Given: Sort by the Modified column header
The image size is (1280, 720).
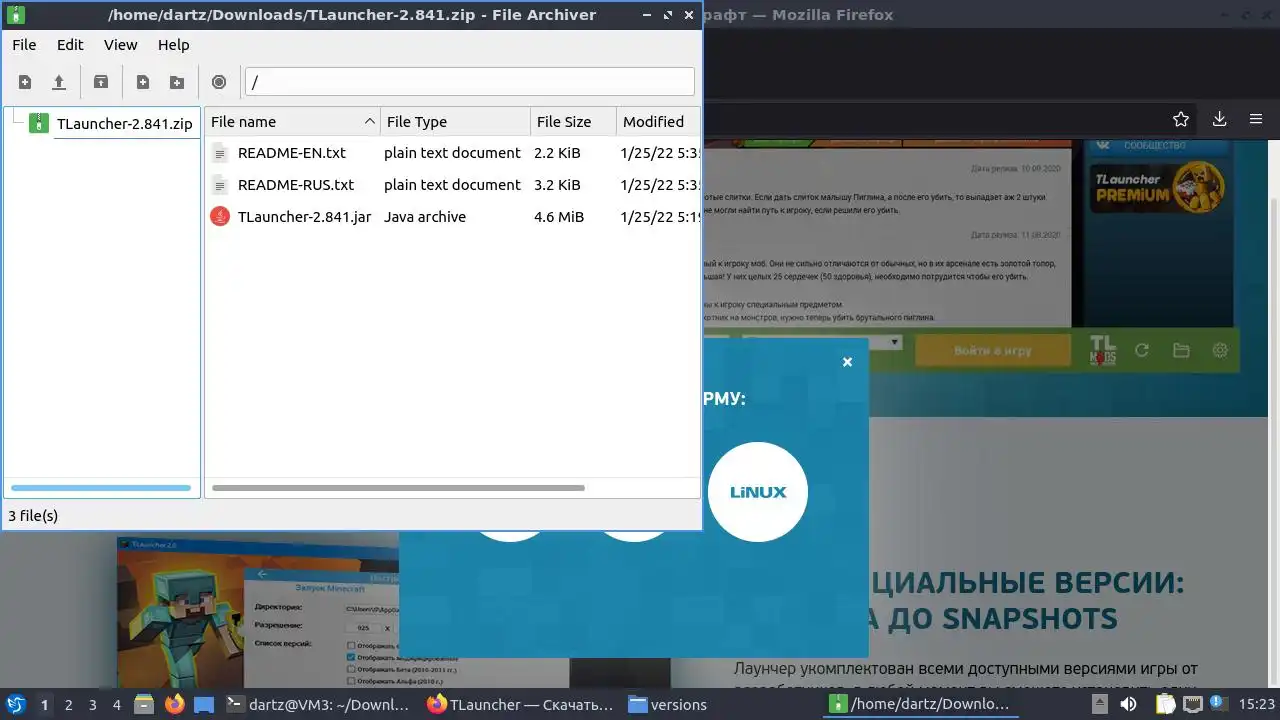Looking at the screenshot, I should click(x=658, y=122).
